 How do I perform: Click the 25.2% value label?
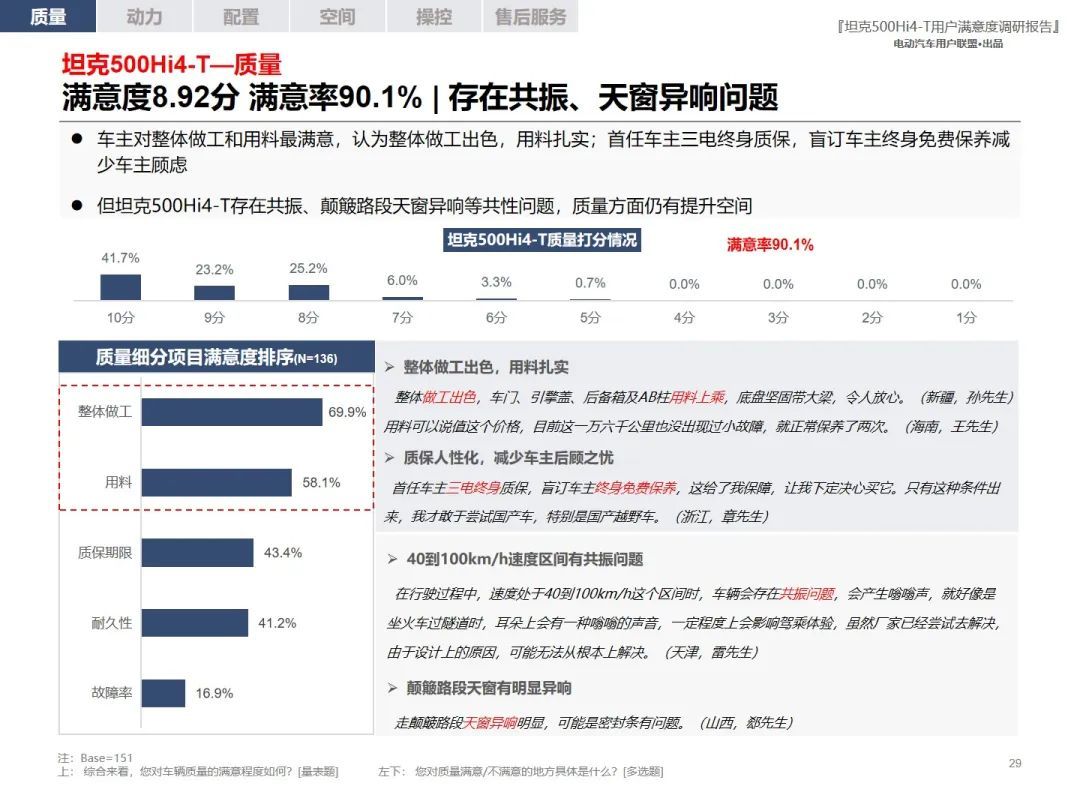coord(309,268)
